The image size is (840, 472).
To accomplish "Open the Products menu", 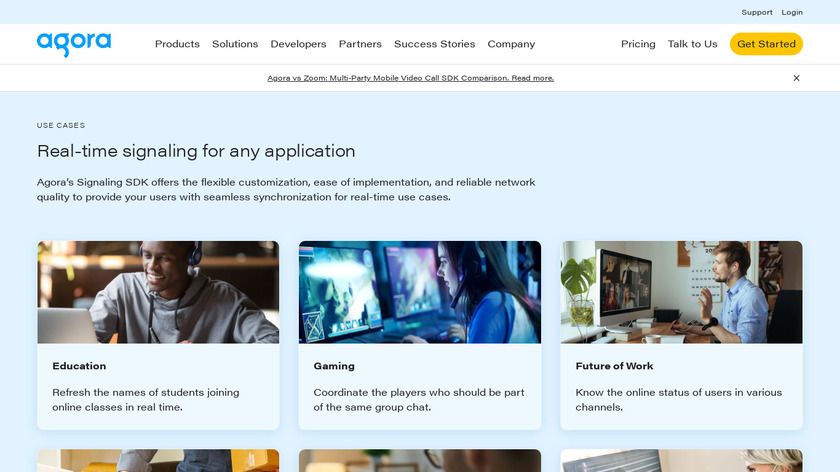I will (x=177, y=44).
